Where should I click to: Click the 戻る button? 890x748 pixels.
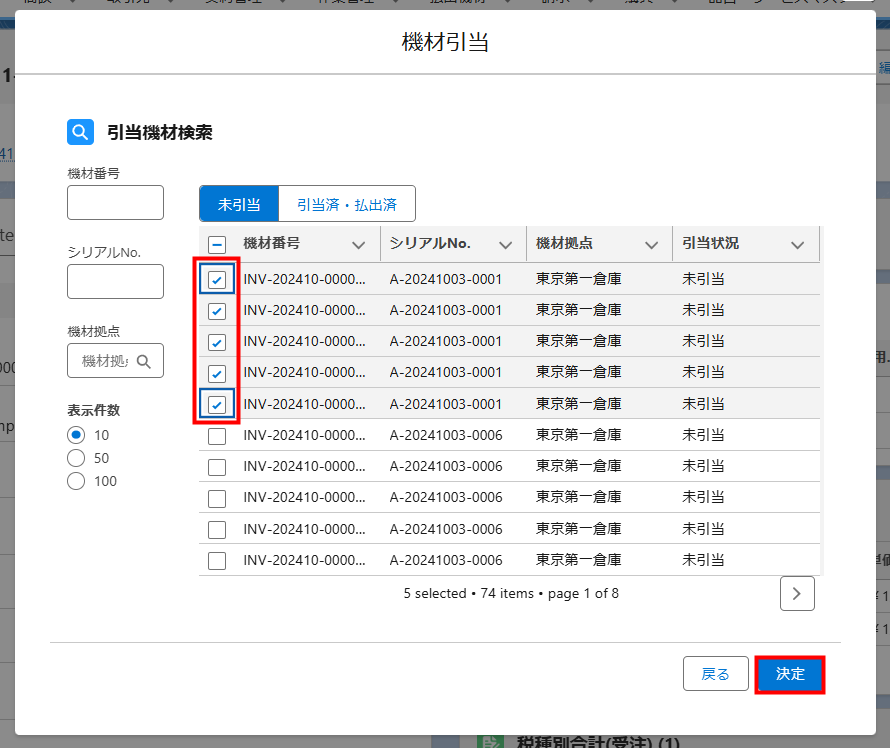coord(715,674)
